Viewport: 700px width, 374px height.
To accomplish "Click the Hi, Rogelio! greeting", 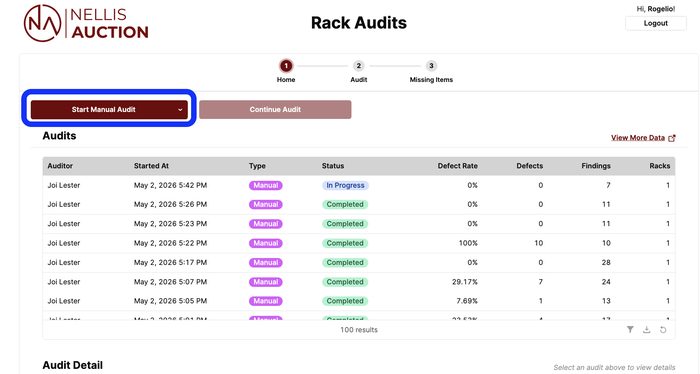I will (655, 9).
